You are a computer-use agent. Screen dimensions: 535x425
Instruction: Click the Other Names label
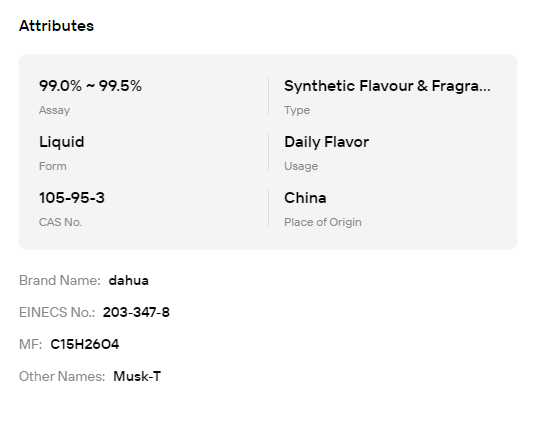[x=62, y=376]
